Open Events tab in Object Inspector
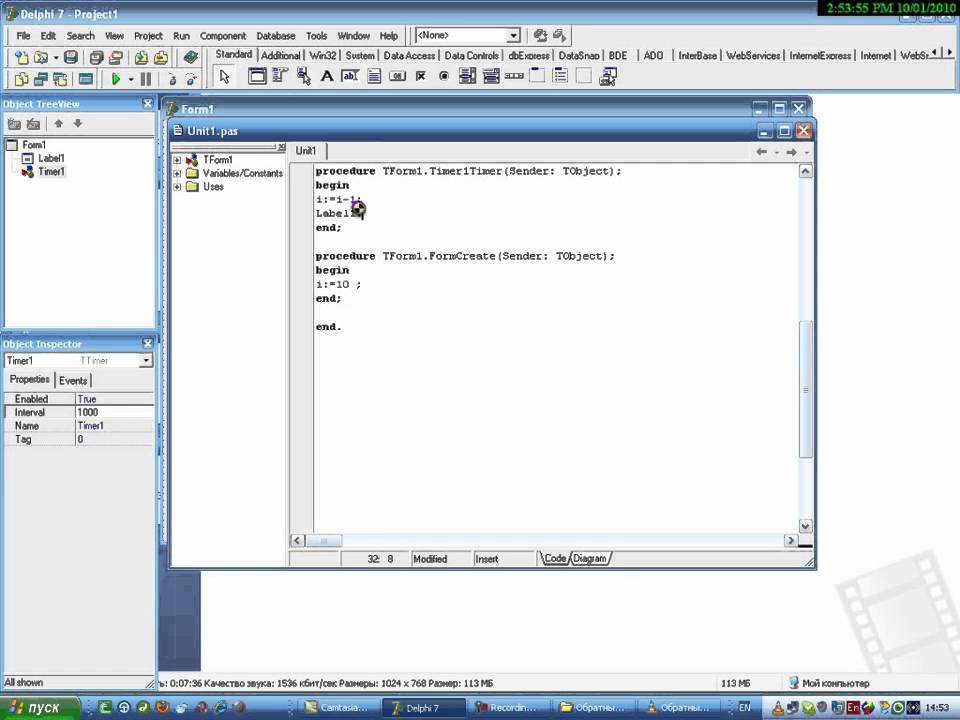Viewport: 960px width, 720px height. pyautogui.click(x=73, y=381)
